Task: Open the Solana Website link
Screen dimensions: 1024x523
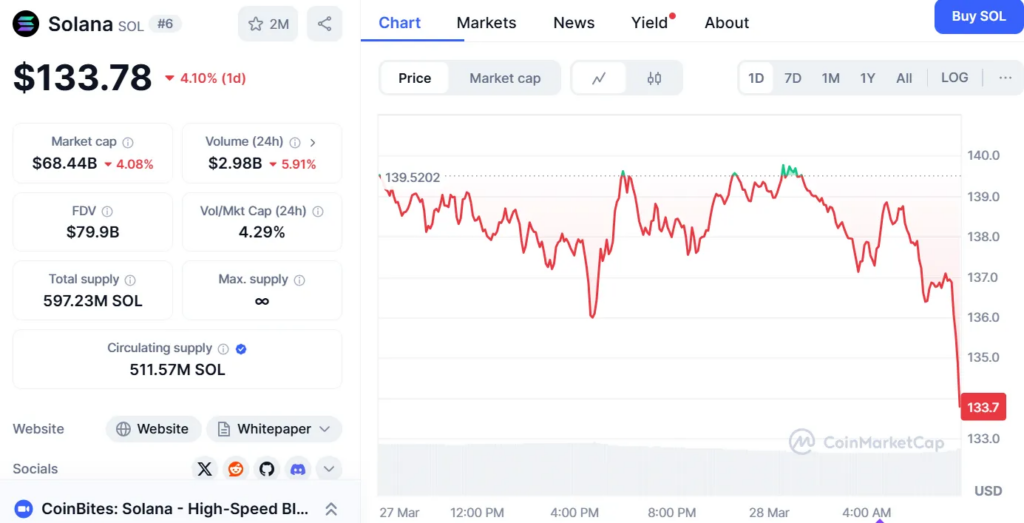Action: [x=153, y=429]
